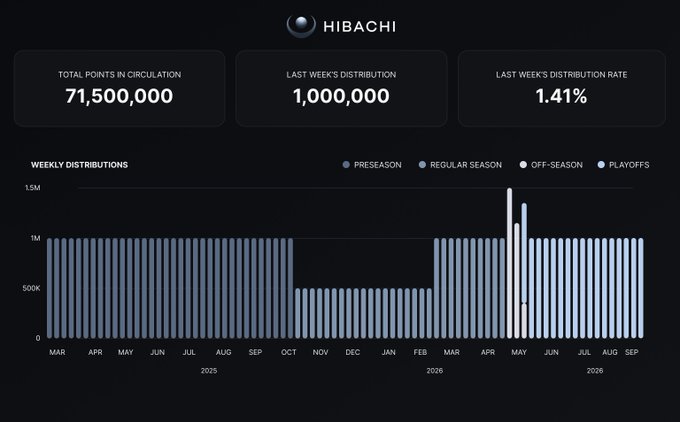Click the JAN month axis label
The width and height of the screenshot is (680, 422).
[x=389, y=352]
